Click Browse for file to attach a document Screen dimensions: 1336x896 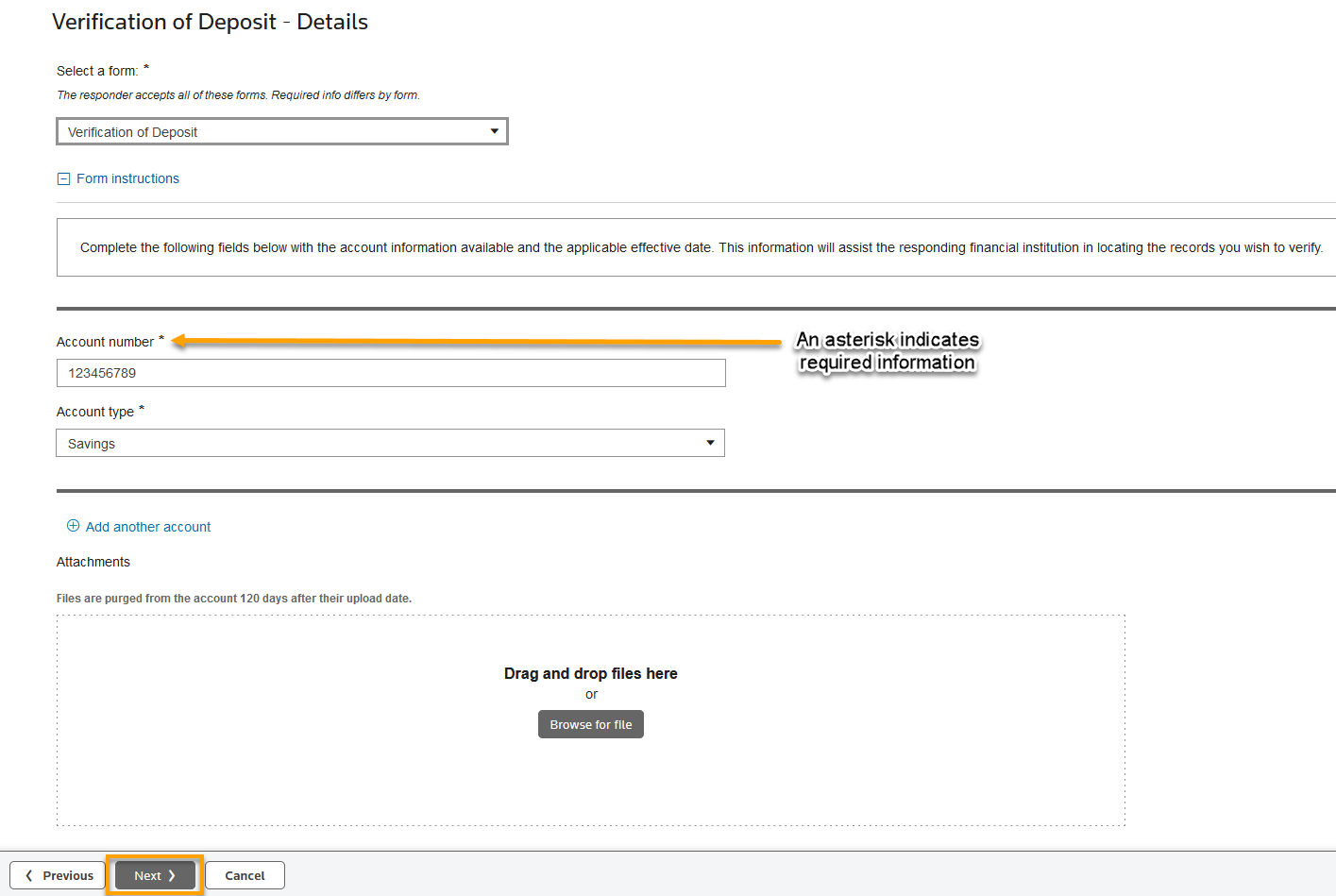coord(590,724)
